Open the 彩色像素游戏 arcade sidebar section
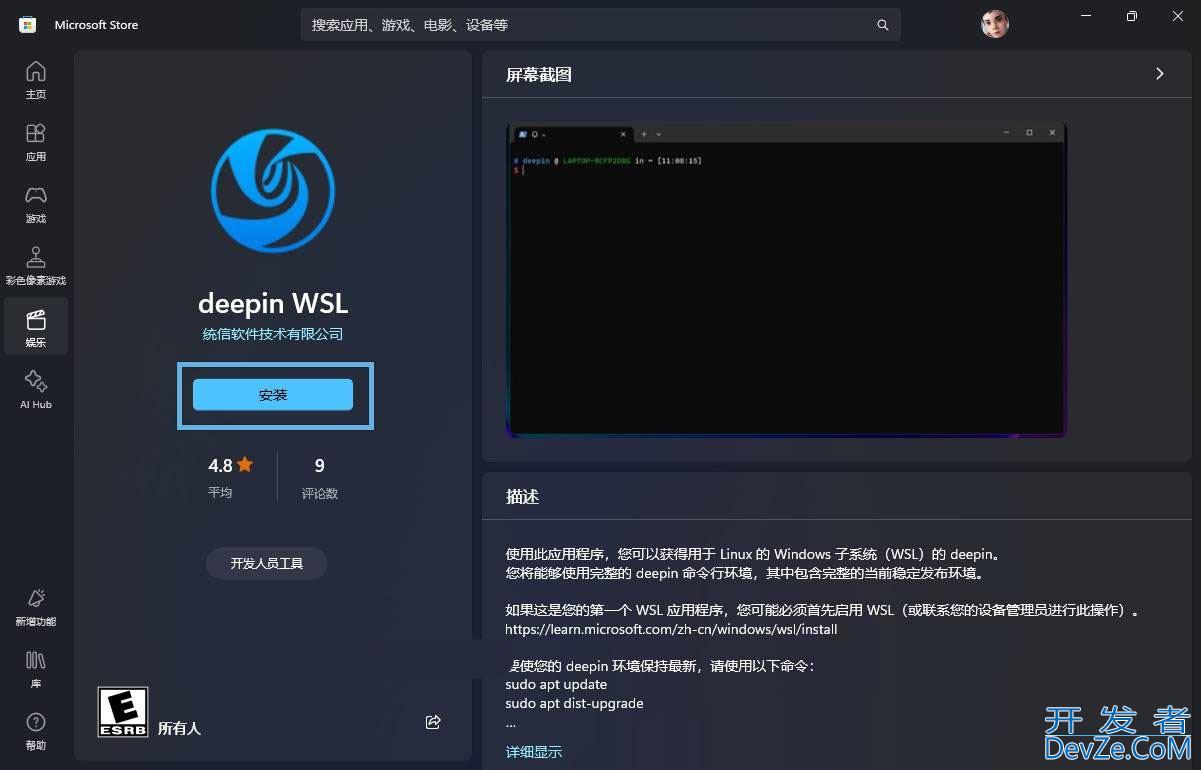The width and height of the screenshot is (1201, 770). [x=36, y=266]
